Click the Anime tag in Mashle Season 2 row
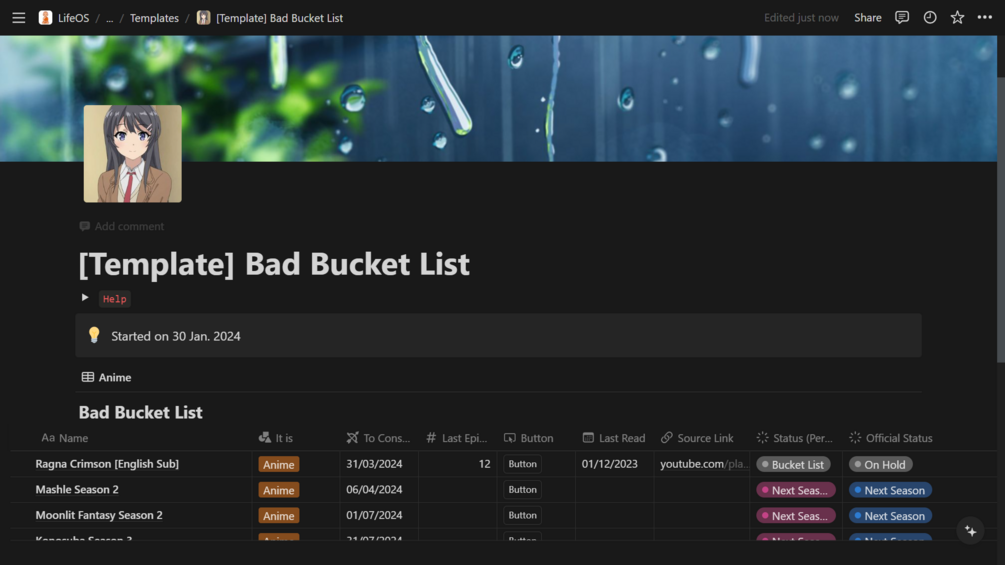The image size is (1005, 565). pos(279,490)
